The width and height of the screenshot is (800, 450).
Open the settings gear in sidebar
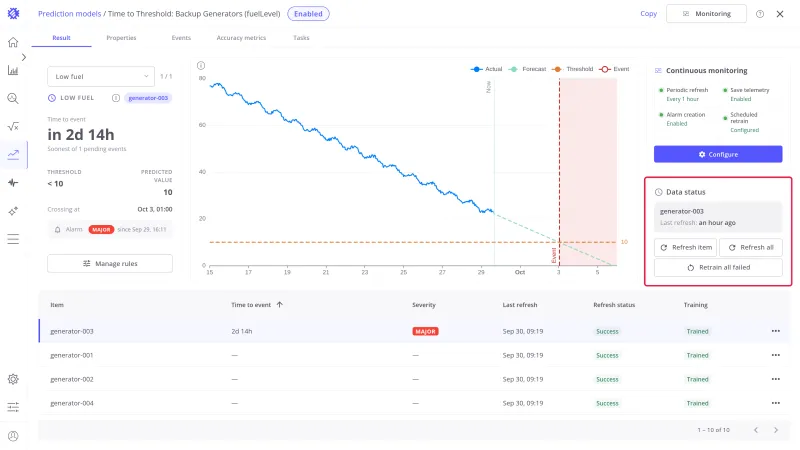(x=13, y=379)
